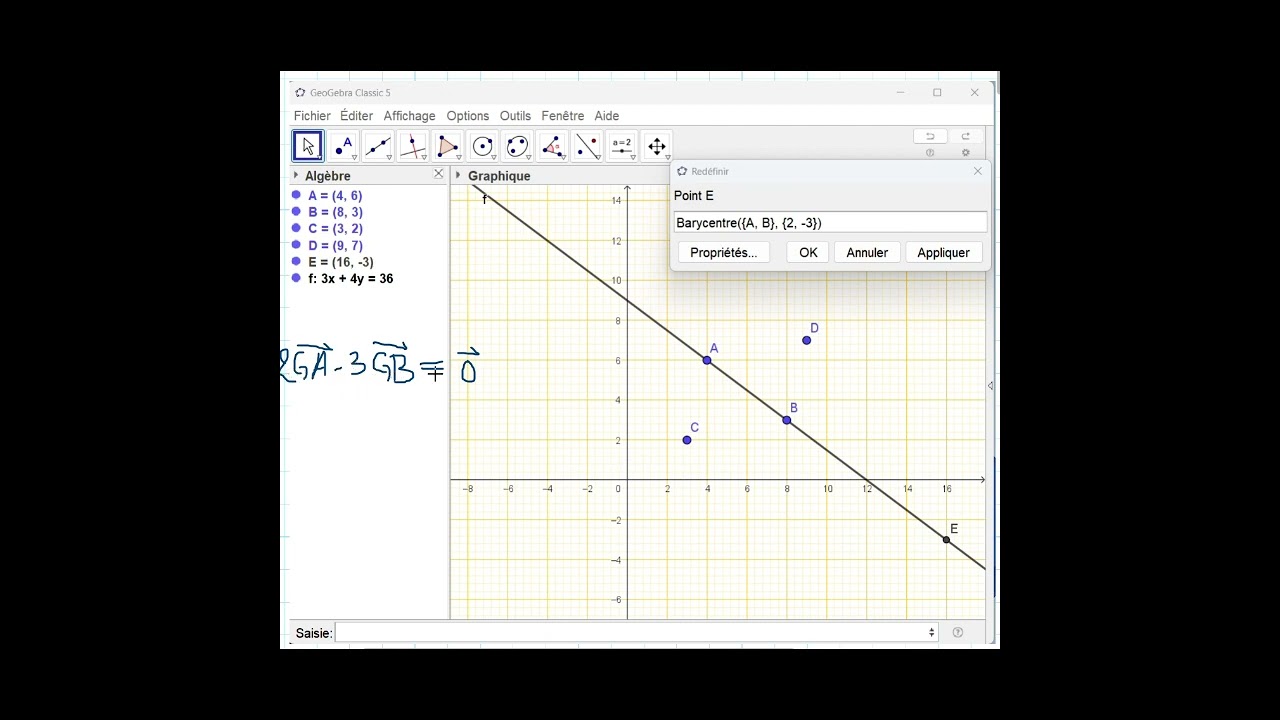Screen dimensions: 1280x720
Task: Click the Annuler button
Action: (867, 252)
